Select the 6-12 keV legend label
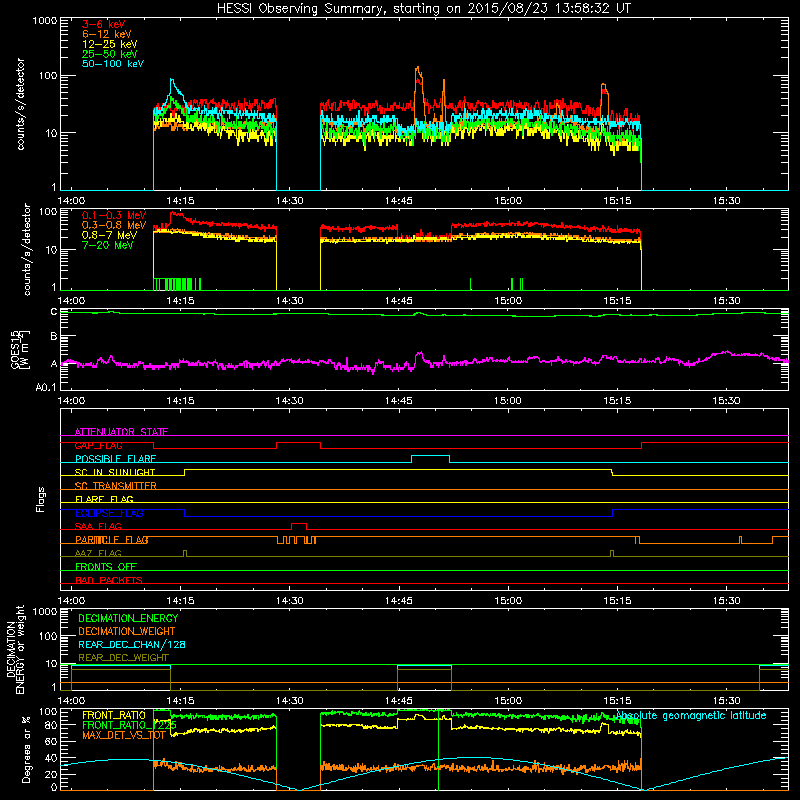Image resolution: width=800 pixels, height=800 pixels. [x=107, y=34]
